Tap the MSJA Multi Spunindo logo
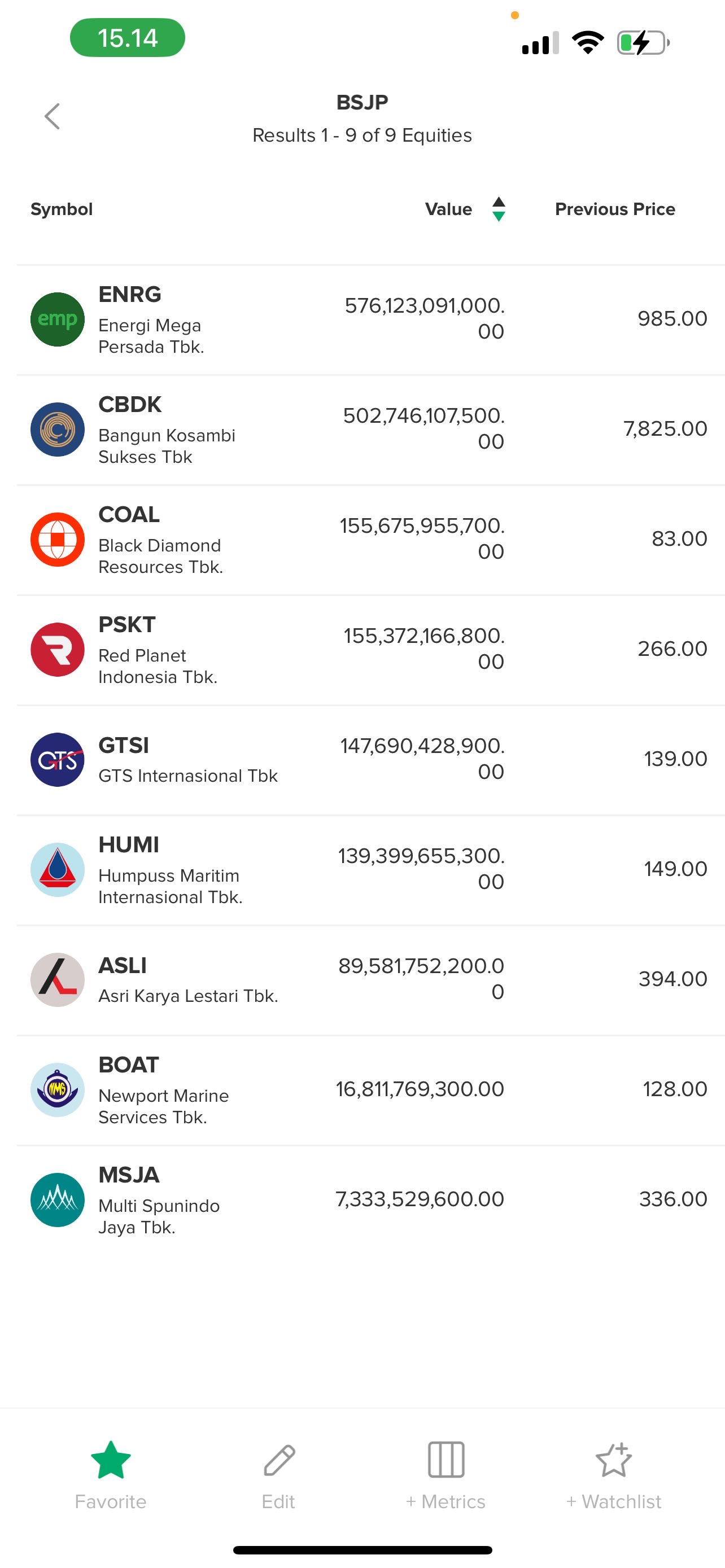This screenshot has height=1568, width=725. click(57, 1200)
